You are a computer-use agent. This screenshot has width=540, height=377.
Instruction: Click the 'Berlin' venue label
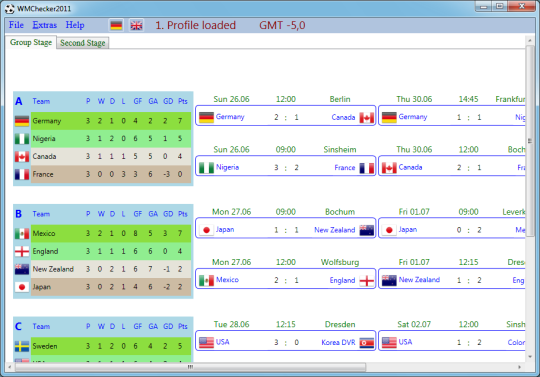coord(340,99)
